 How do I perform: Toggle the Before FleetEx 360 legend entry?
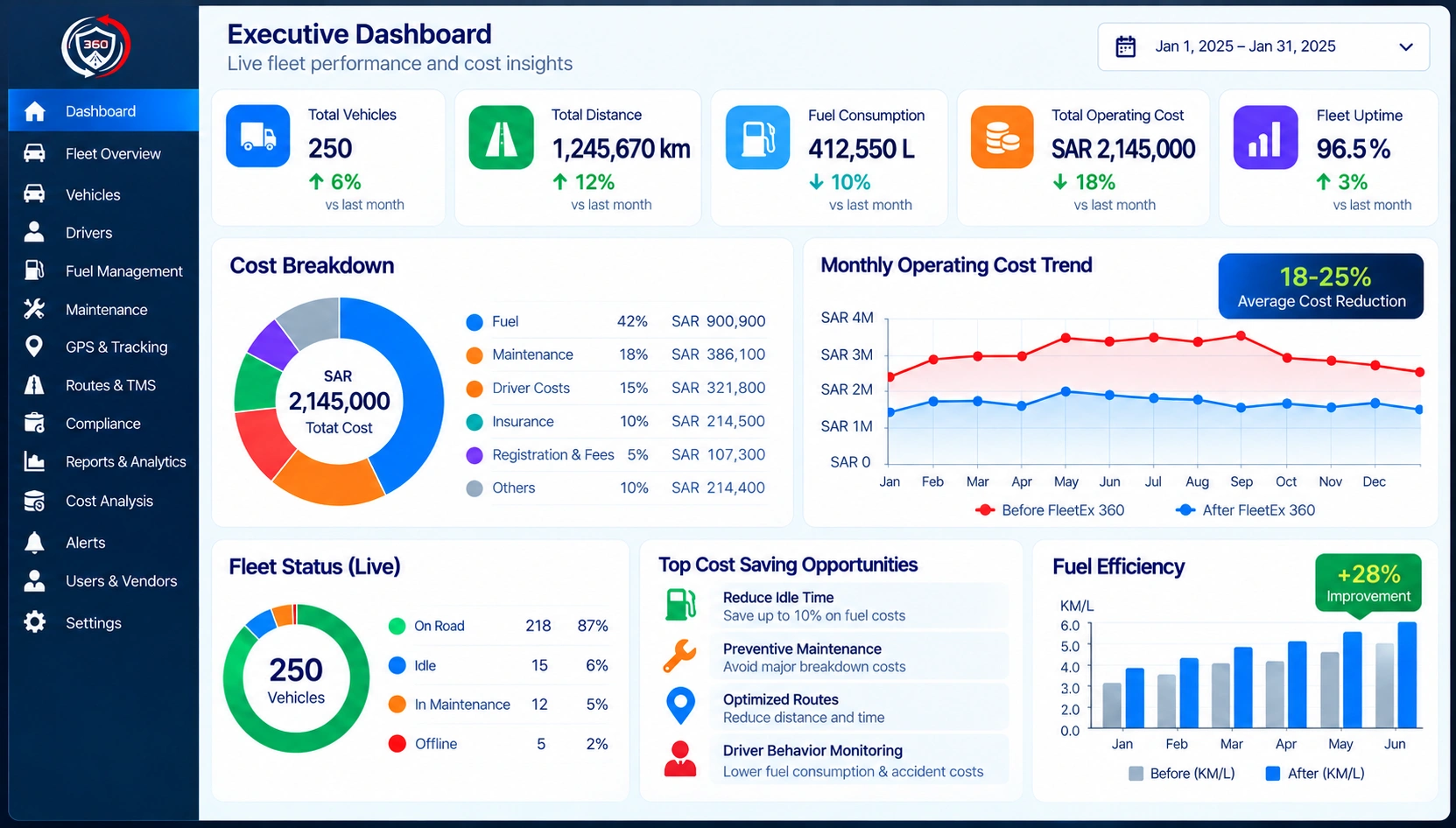1050,510
